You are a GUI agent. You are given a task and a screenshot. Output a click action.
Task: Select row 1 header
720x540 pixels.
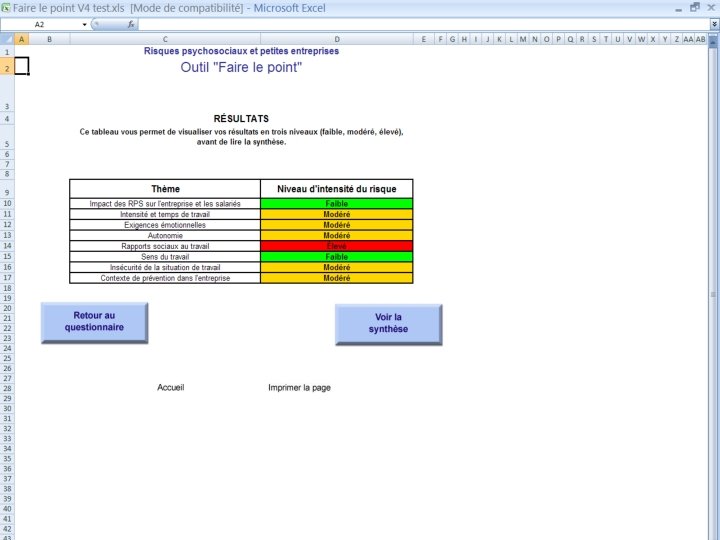point(7,52)
